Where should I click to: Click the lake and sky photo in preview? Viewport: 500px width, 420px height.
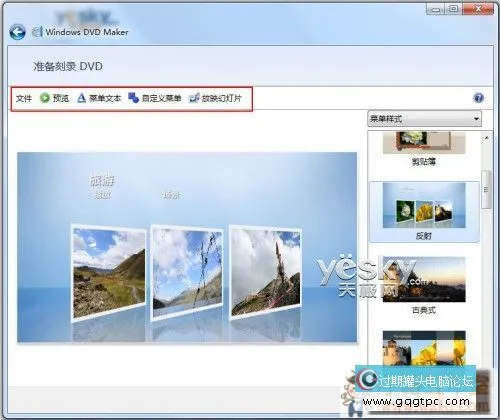[187, 272]
